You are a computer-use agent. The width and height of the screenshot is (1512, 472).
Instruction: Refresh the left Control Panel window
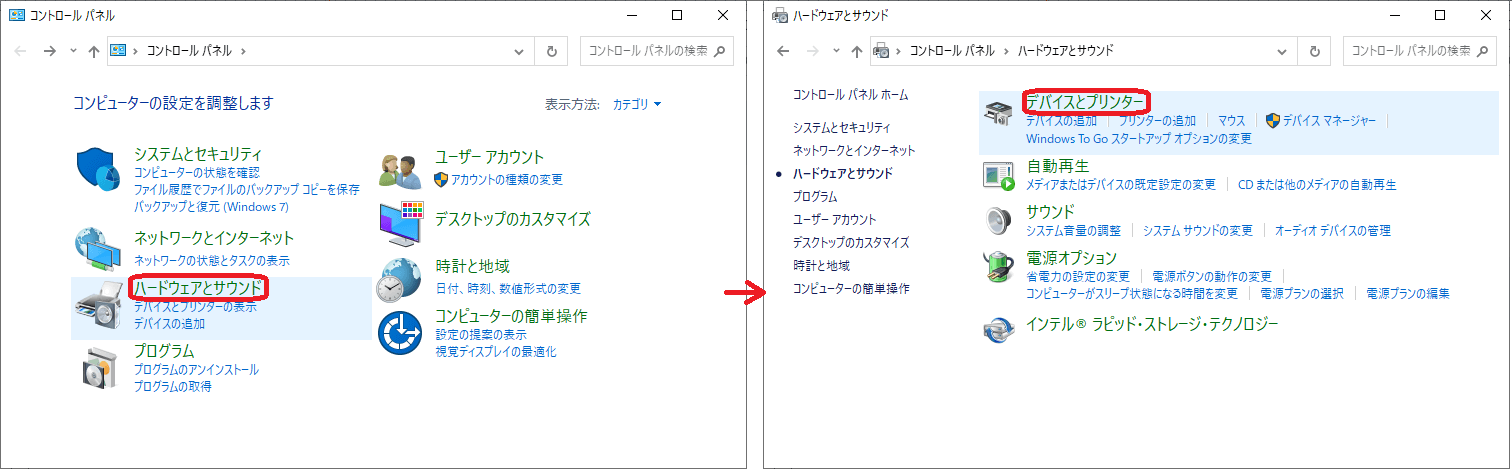coord(552,51)
